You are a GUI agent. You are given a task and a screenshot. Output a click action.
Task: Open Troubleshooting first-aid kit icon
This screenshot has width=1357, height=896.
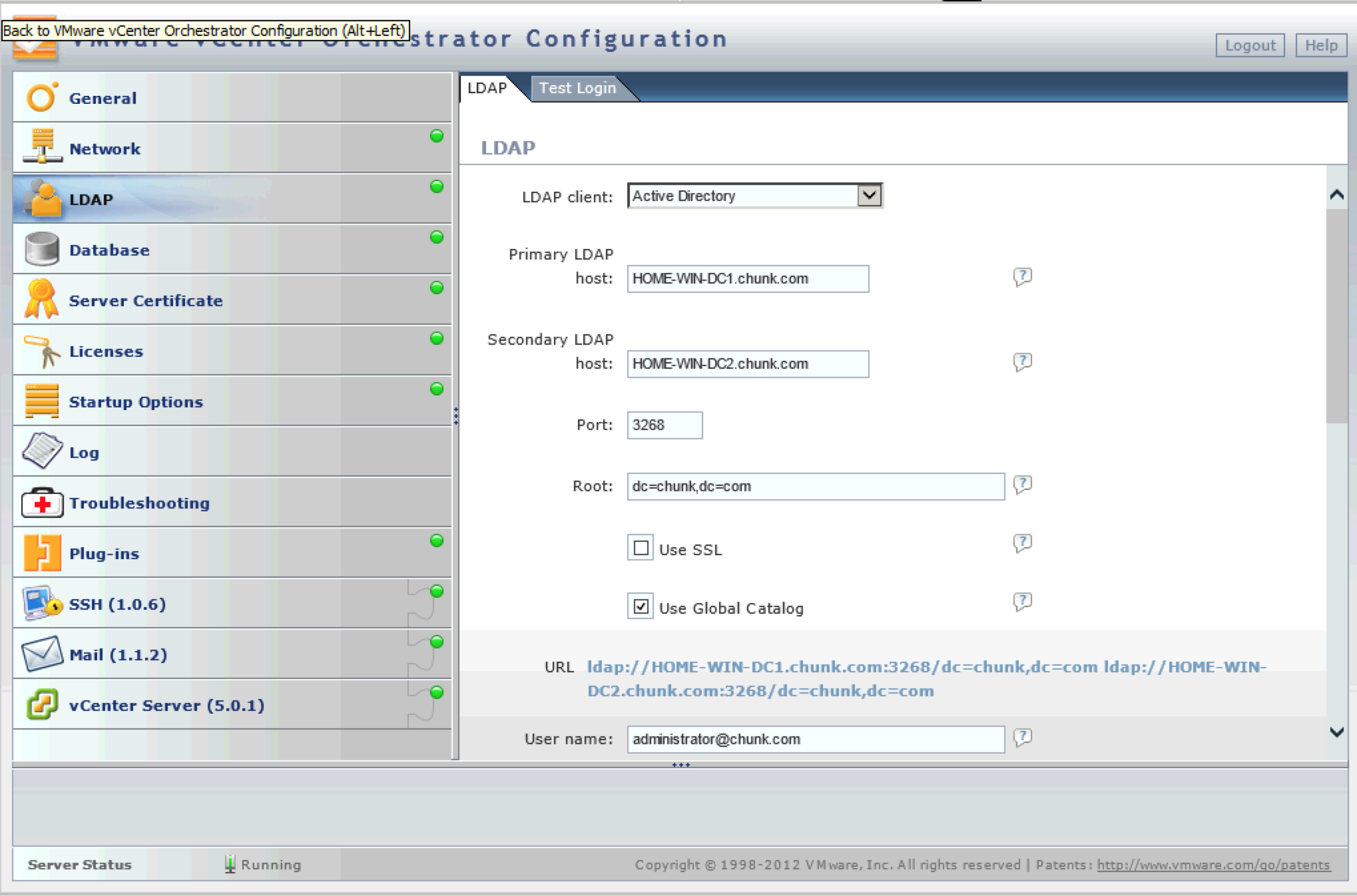[x=42, y=503]
